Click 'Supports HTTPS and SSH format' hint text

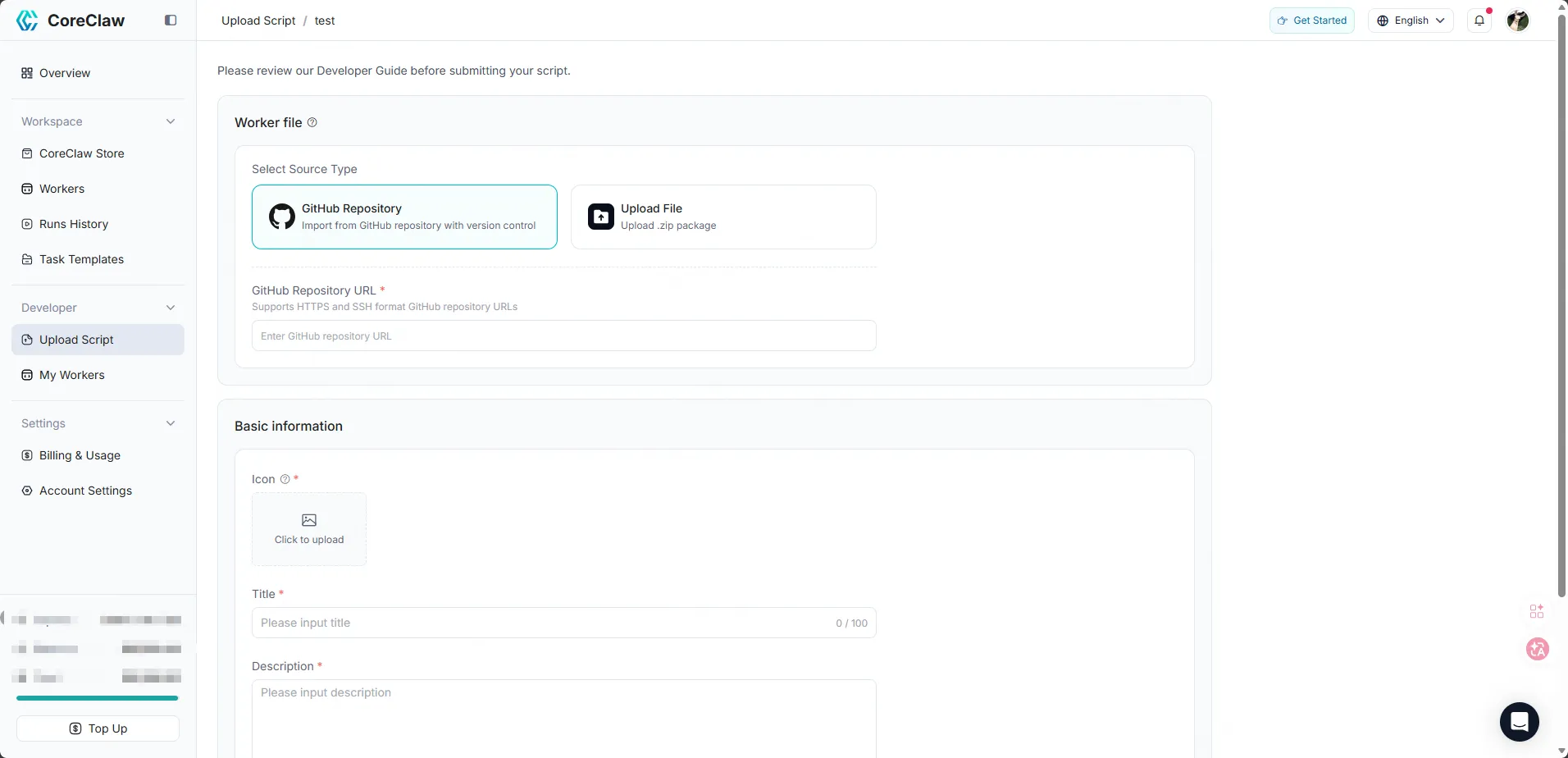(385, 307)
